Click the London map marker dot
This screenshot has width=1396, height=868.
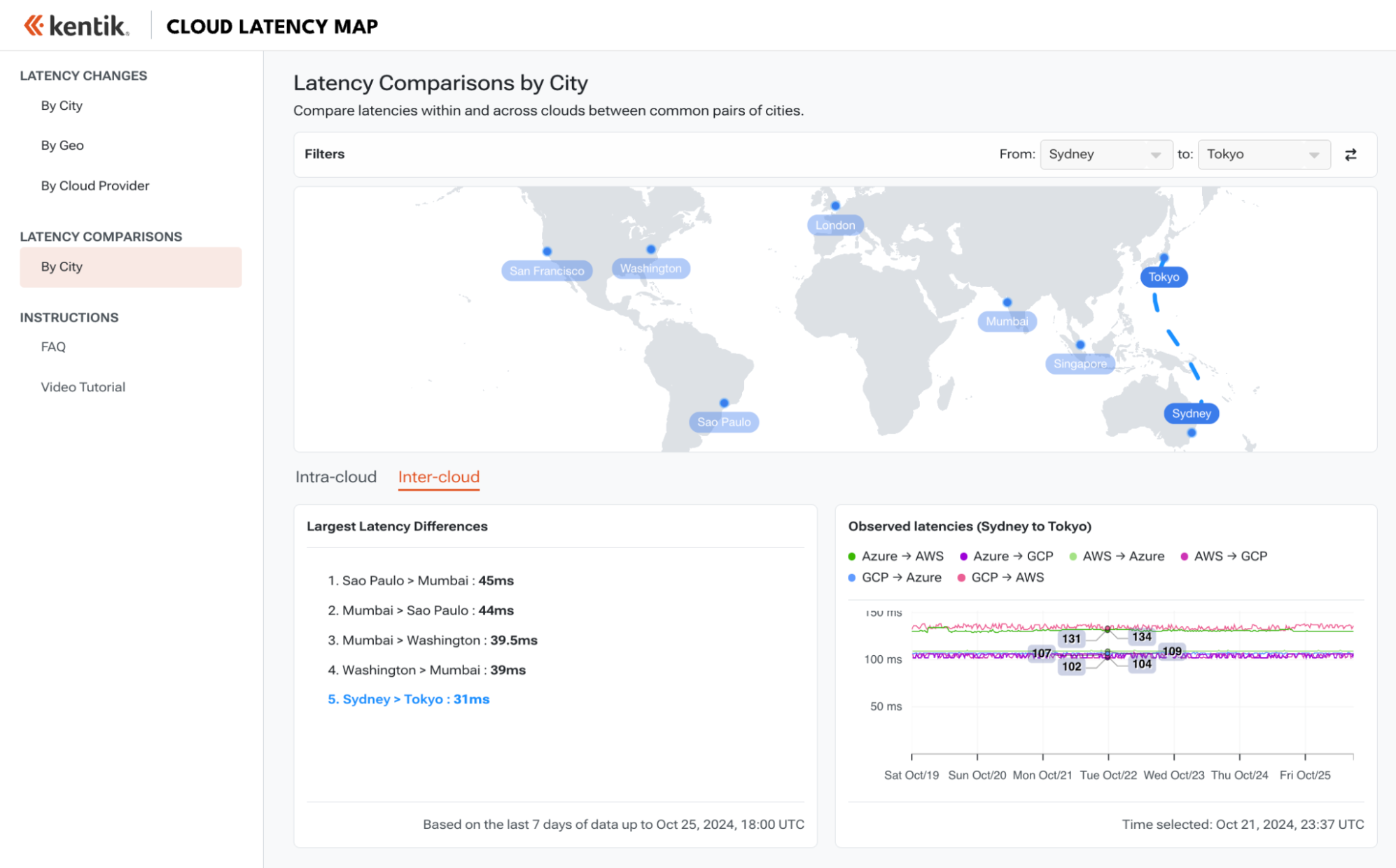pyautogui.click(x=835, y=206)
